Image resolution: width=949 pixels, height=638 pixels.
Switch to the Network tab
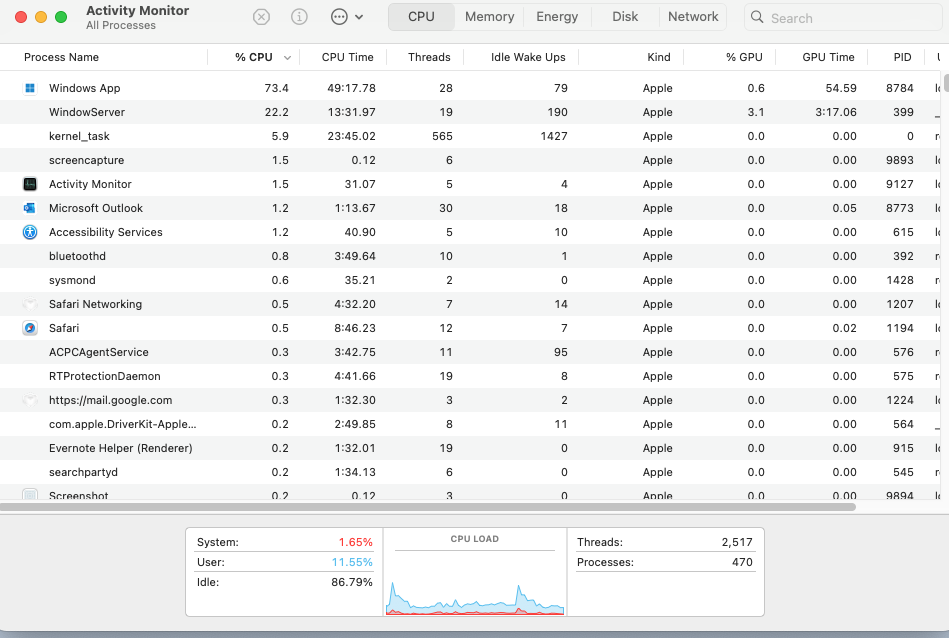pos(693,17)
